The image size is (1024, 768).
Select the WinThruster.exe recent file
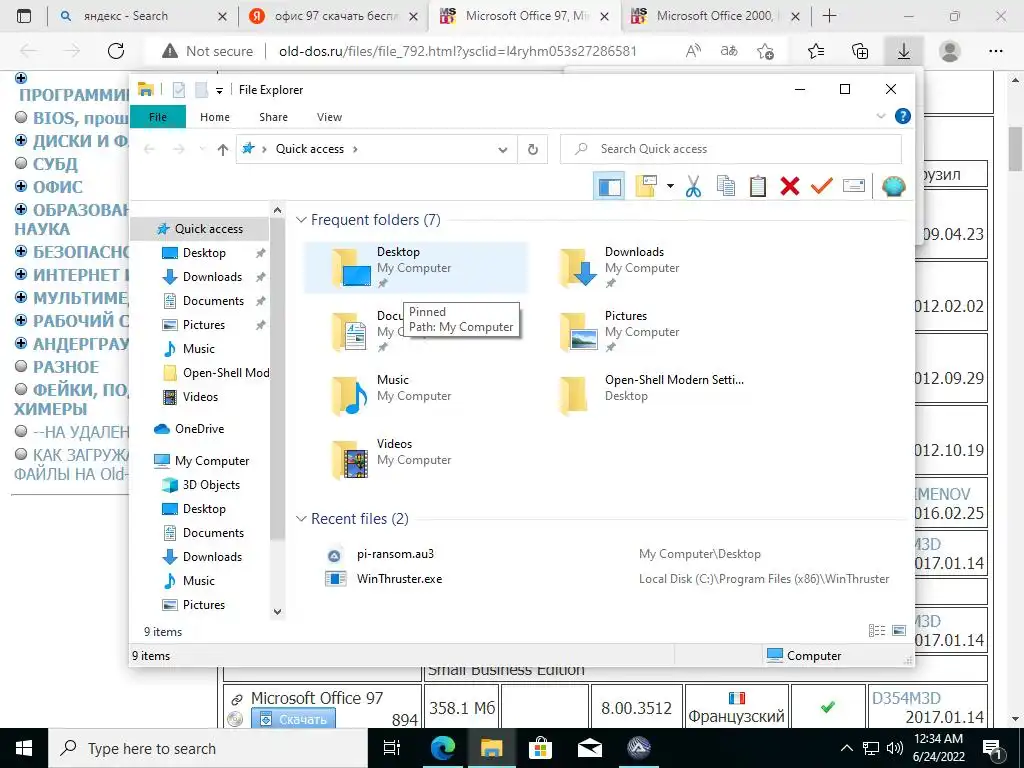[399, 579]
